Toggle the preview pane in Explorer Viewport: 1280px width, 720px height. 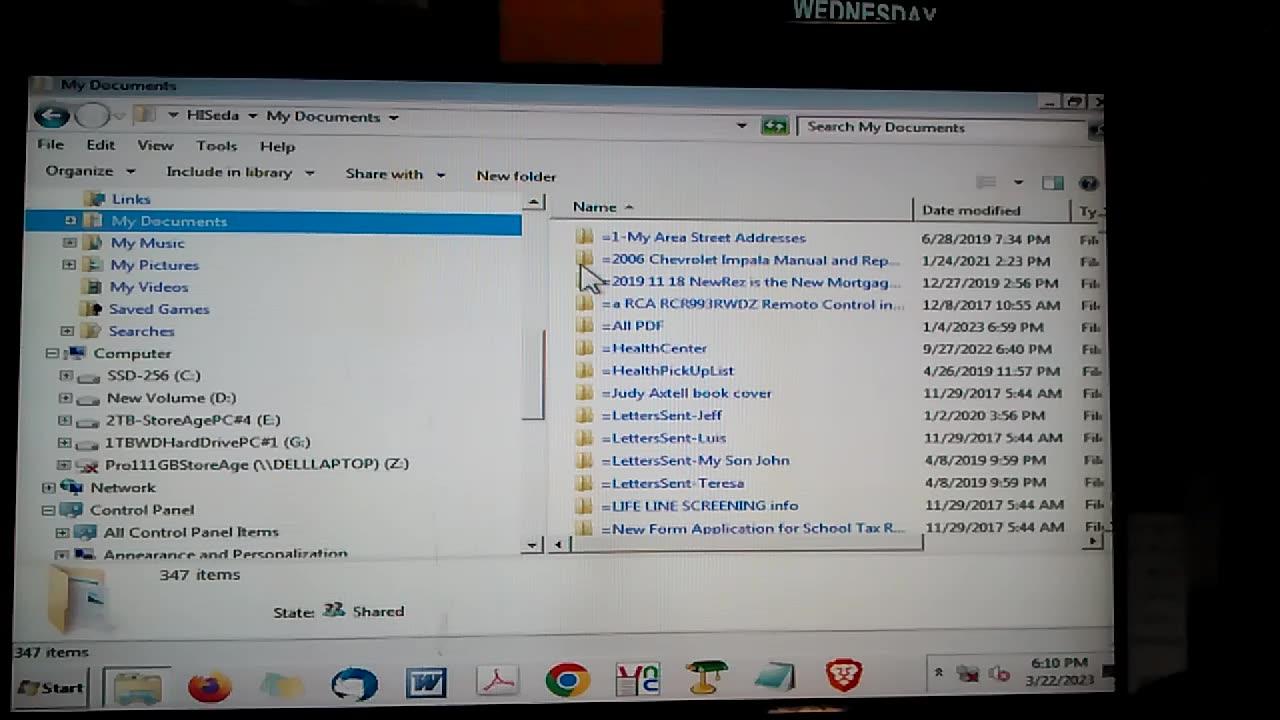click(x=1051, y=183)
